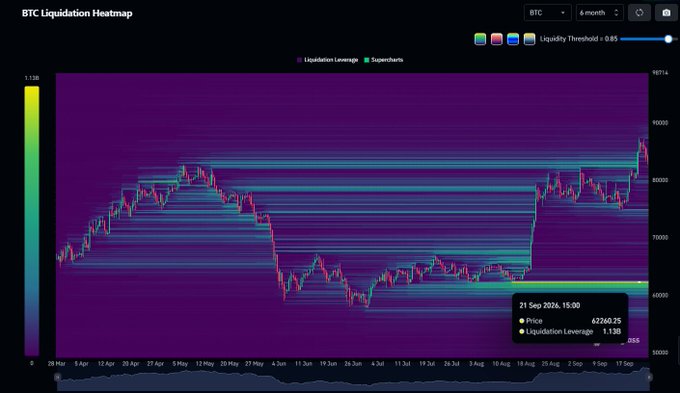
Task: Click the 70000 price axis label
Action: 660,238
